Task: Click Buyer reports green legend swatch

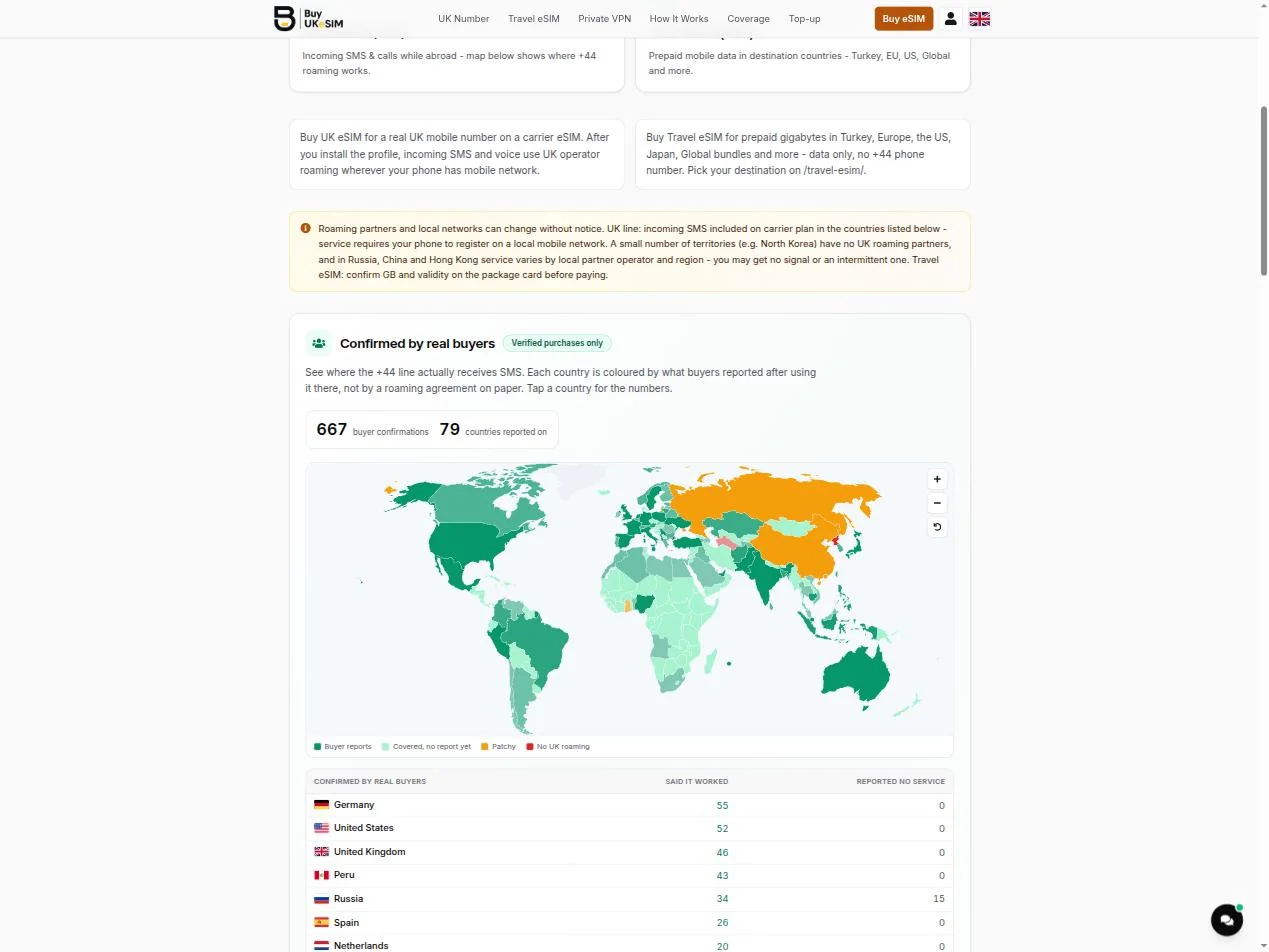Action: (x=318, y=746)
